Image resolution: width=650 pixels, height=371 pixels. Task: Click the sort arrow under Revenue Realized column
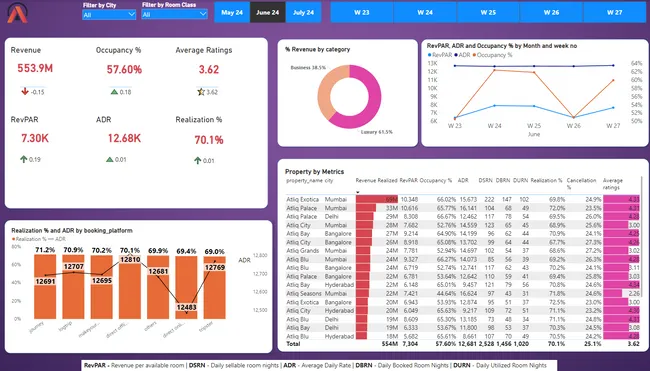(358, 192)
